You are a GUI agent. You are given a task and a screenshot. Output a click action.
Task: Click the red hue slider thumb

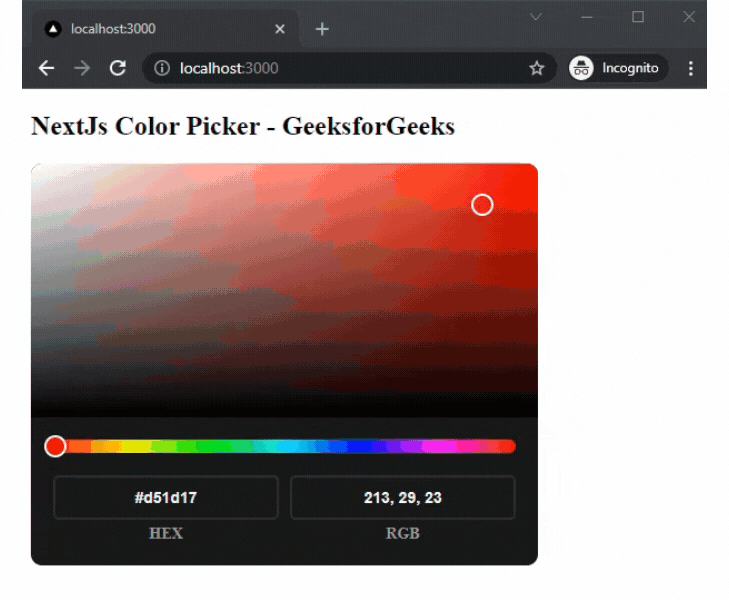(x=55, y=446)
